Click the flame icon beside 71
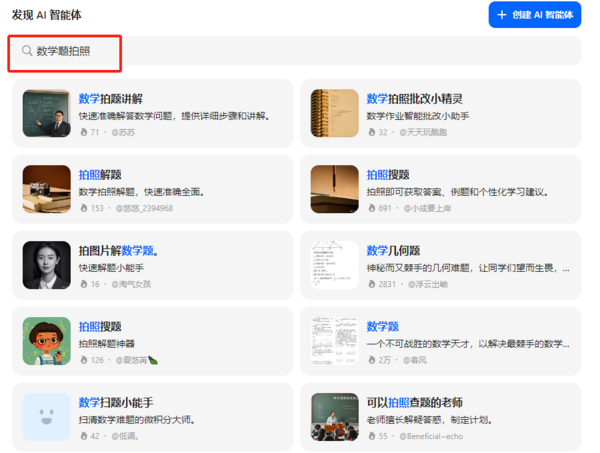 click(84, 132)
